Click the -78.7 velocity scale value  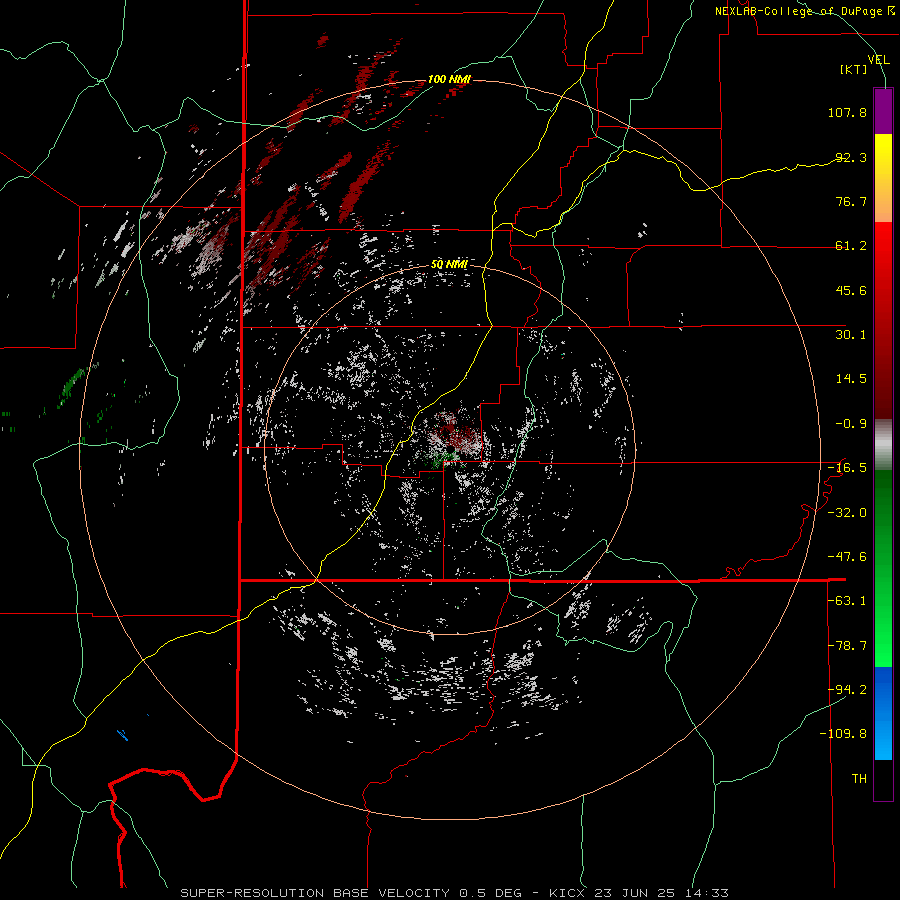(847, 645)
